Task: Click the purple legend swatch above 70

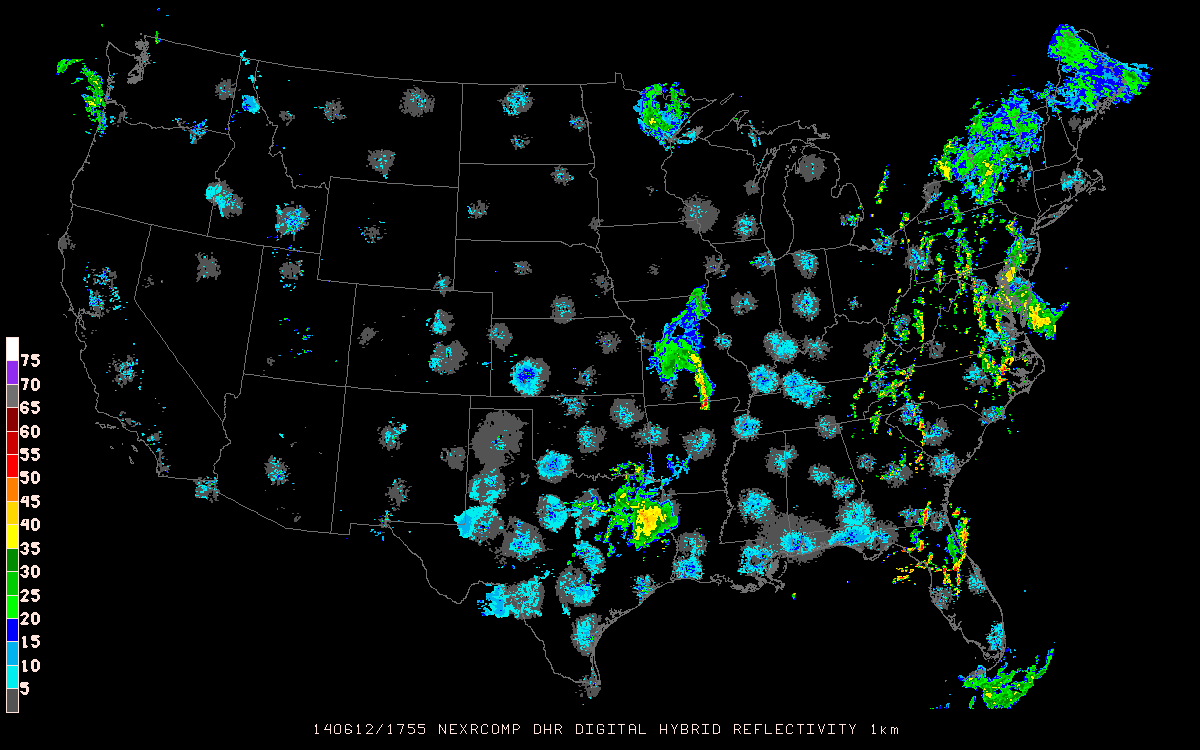Action: click(x=12, y=372)
